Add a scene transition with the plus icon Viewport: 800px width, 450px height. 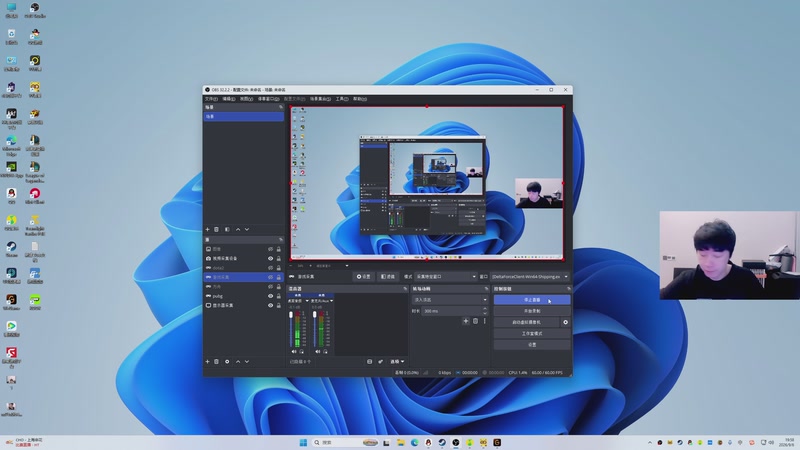tap(466, 321)
